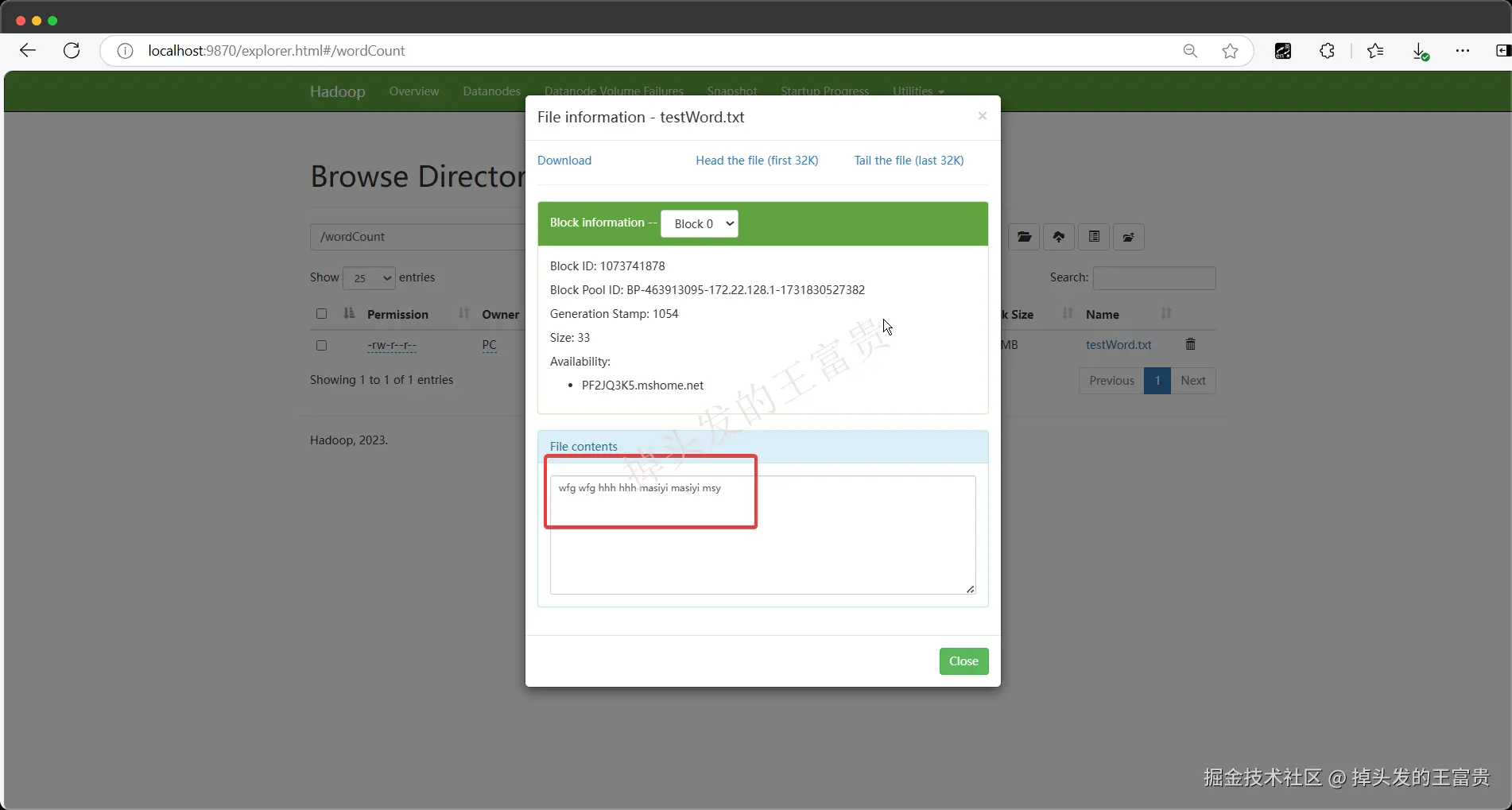Click the /wordCount directory path field
Screen dimensions: 1512x810
[x=418, y=237]
